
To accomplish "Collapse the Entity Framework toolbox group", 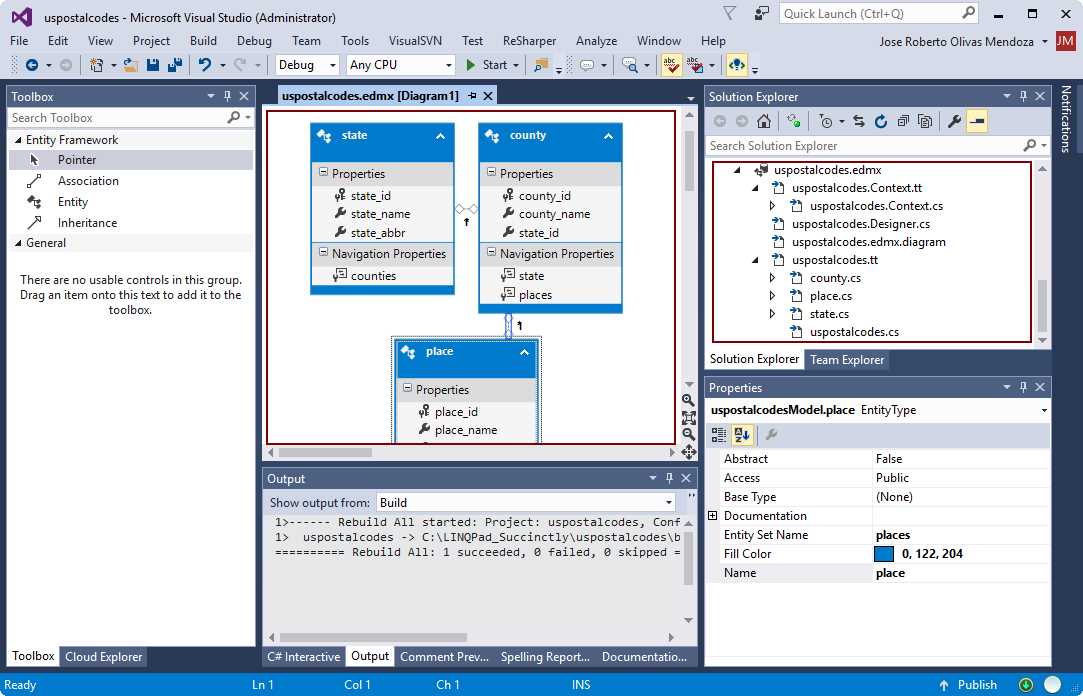I will pyautogui.click(x=19, y=140).
